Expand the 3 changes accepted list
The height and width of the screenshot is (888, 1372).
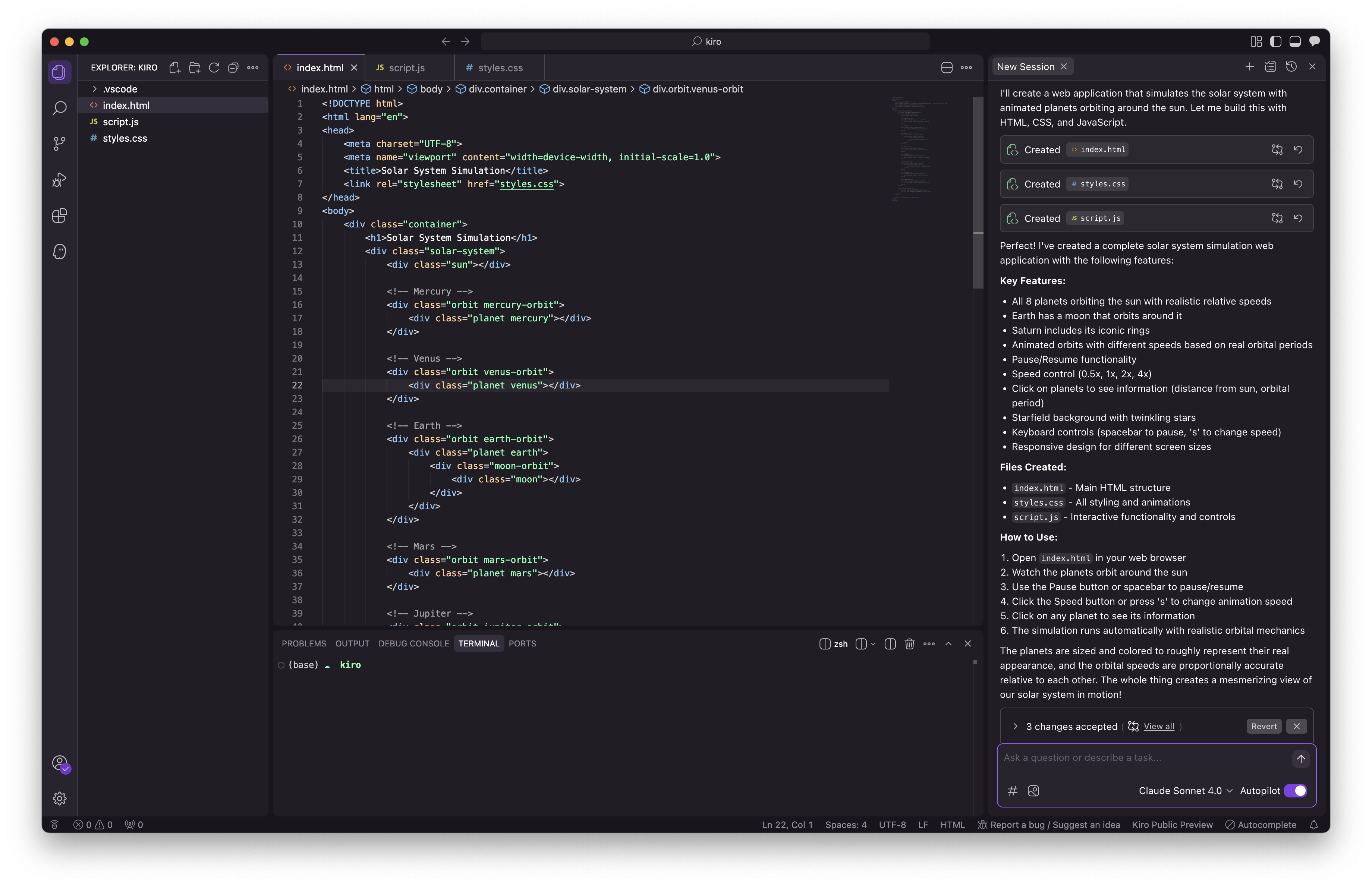pos(1015,726)
